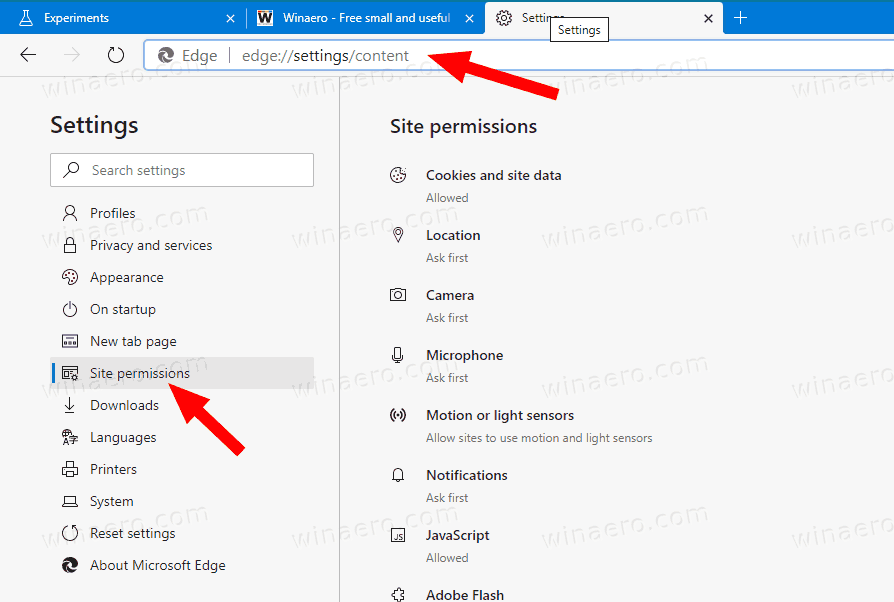This screenshot has height=602, width=894.
Task: Select Profiles in the settings sidebar
Action: pos(110,213)
